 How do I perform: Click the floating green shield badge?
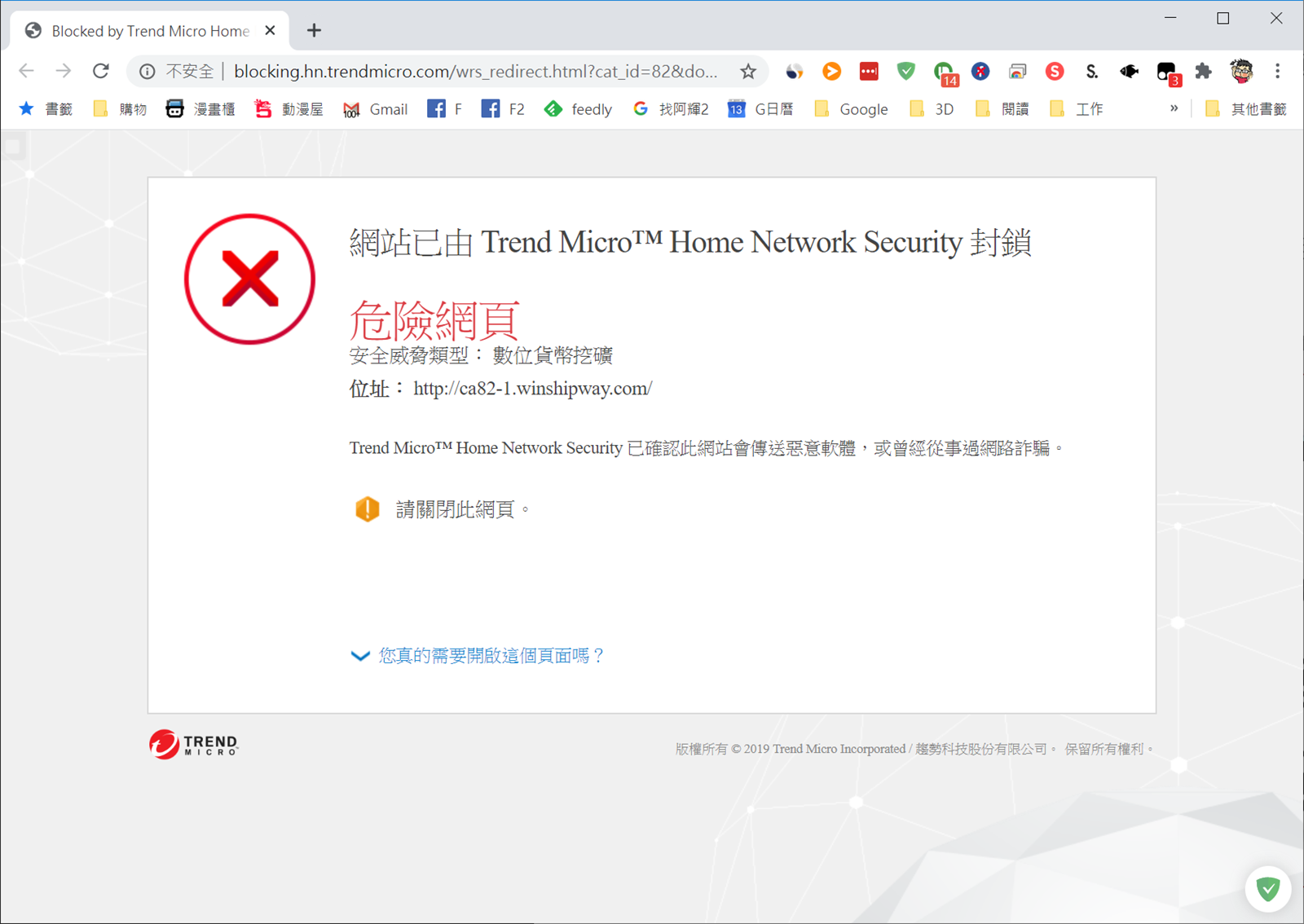1267,888
